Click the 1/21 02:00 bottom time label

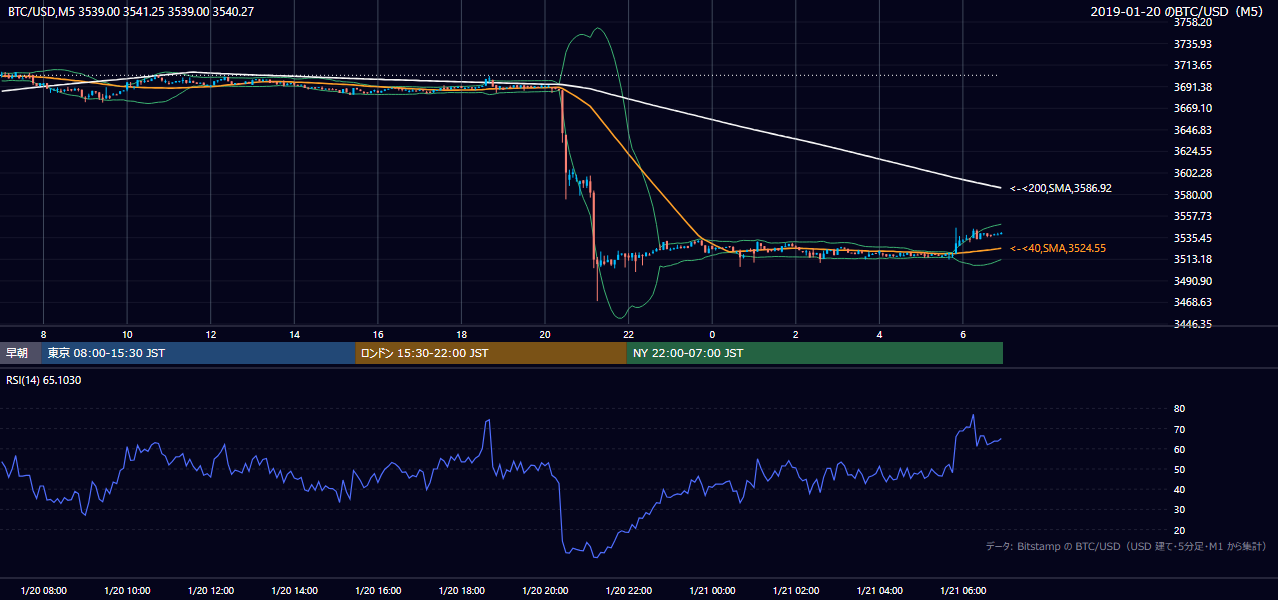click(x=795, y=591)
